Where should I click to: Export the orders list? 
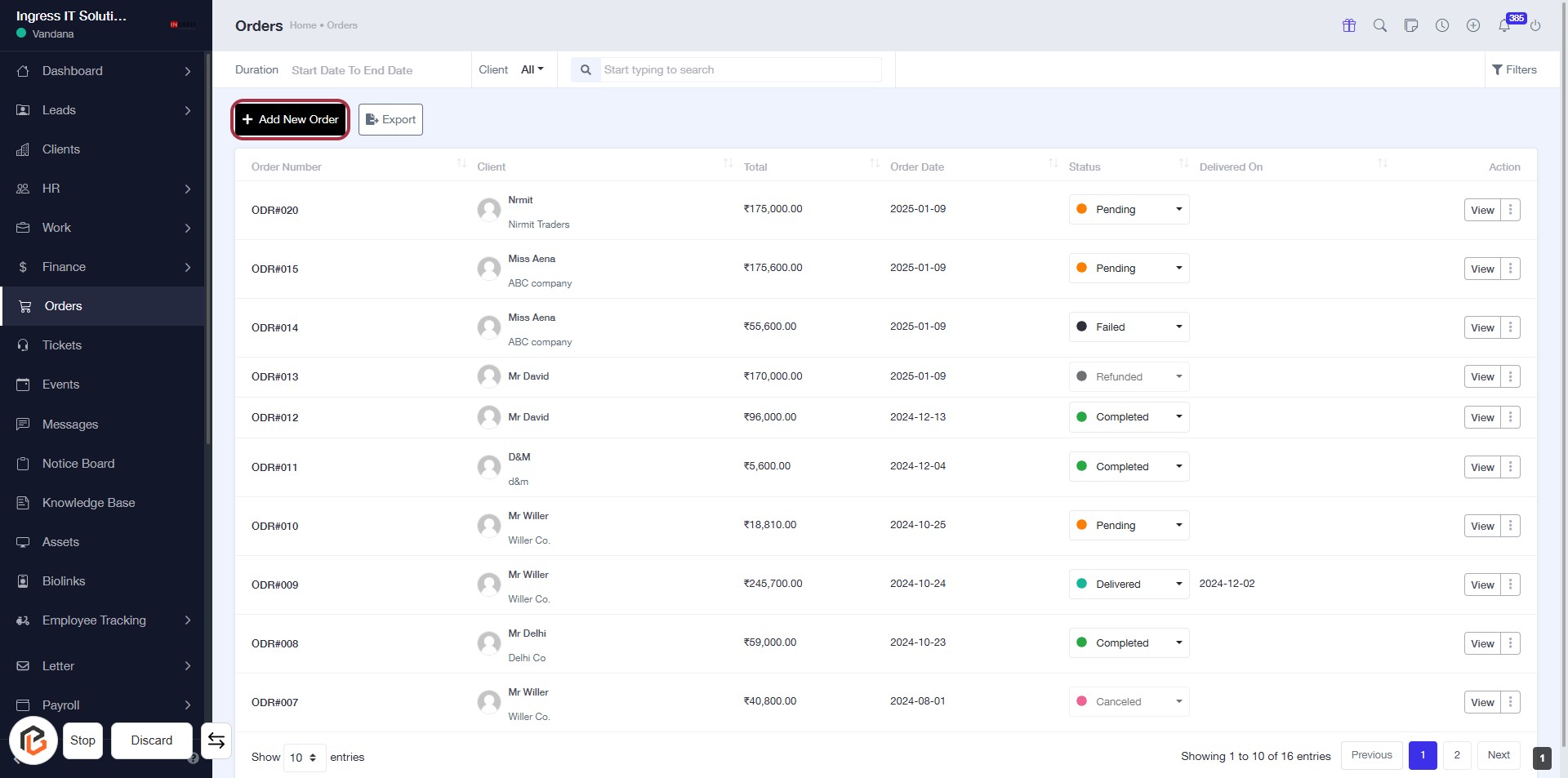point(390,119)
